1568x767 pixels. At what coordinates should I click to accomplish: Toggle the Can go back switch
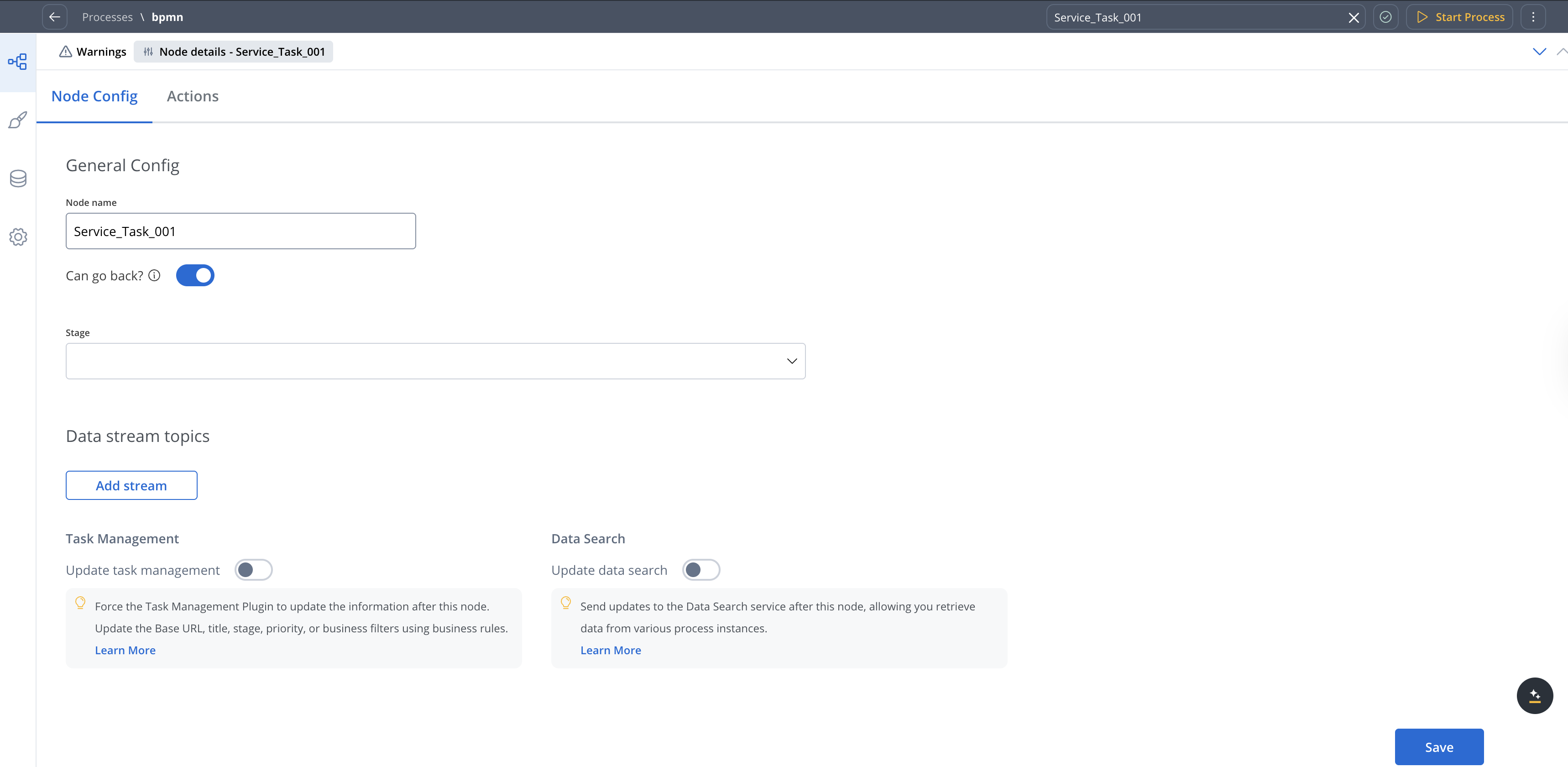pos(195,276)
